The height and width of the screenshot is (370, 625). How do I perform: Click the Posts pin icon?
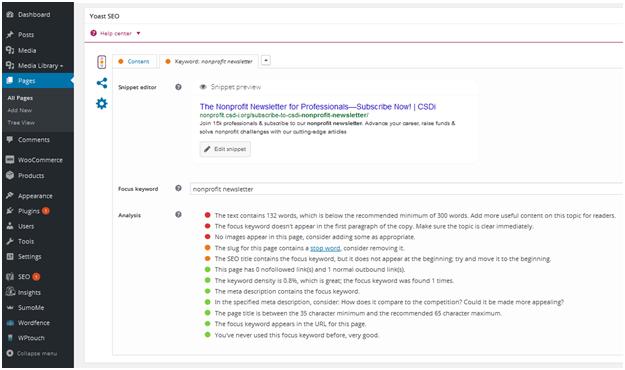10,35
